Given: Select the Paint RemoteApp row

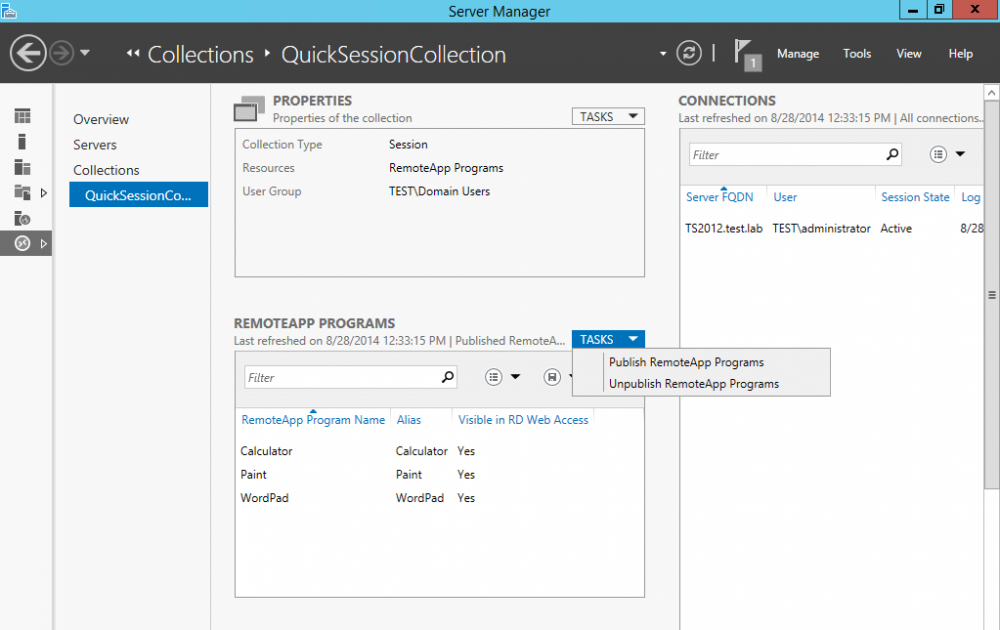Looking at the screenshot, I should click(439, 474).
